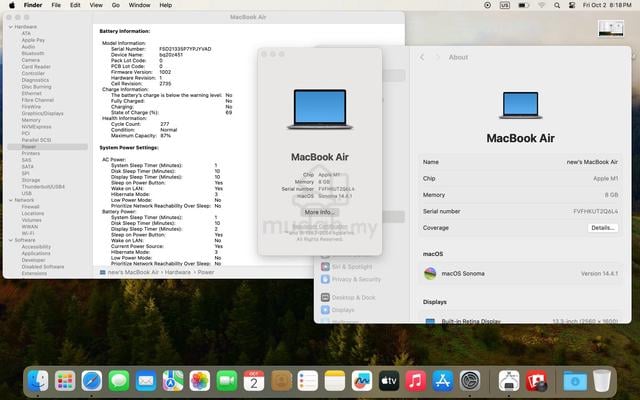
Task: Open the Downloads folder in the Dock
Action: coord(575,381)
